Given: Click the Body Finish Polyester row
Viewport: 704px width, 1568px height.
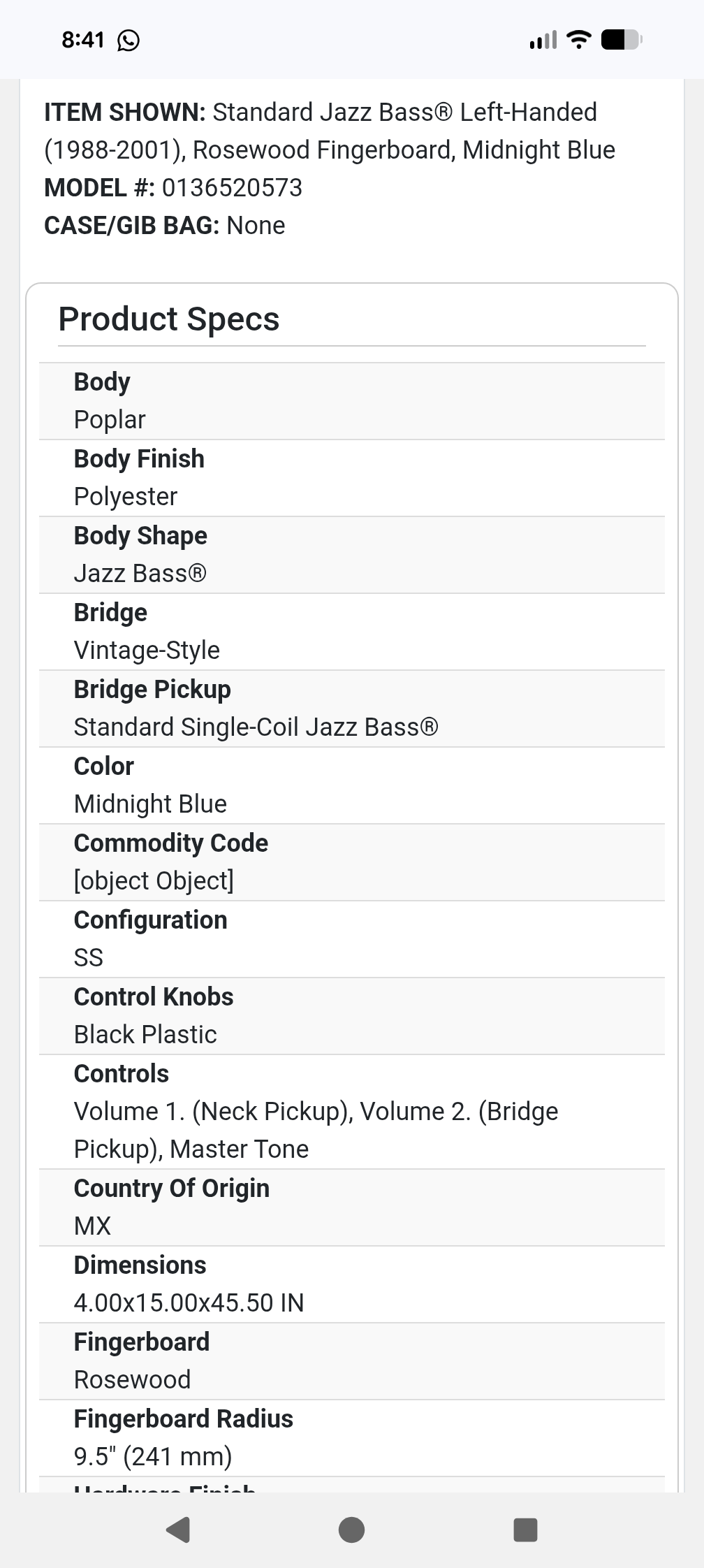Looking at the screenshot, I should pyautogui.click(x=351, y=478).
